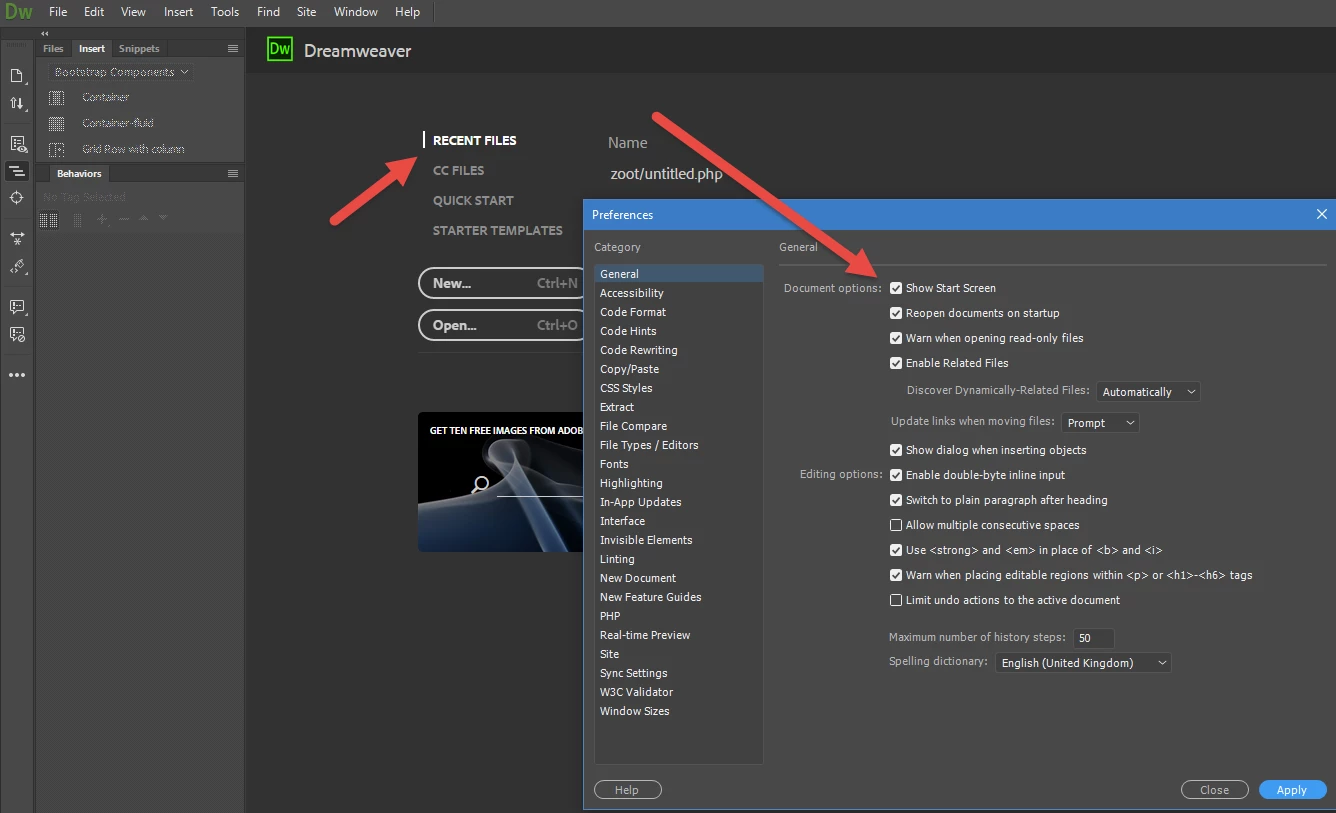Click the Apply button

coord(1292,790)
